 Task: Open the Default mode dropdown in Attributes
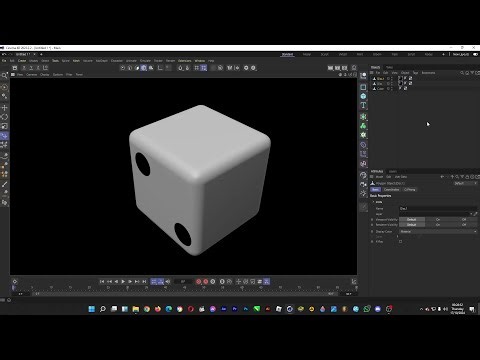(466, 183)
